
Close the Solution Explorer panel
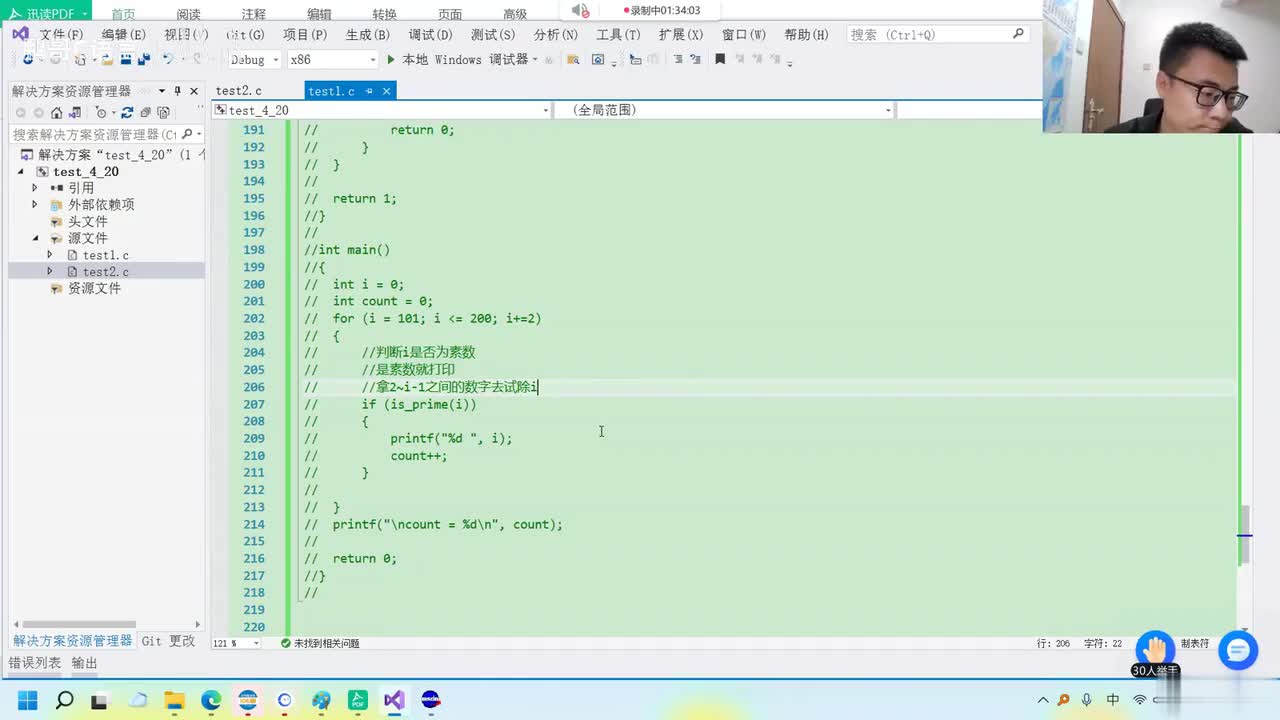(x=194, y=91)
